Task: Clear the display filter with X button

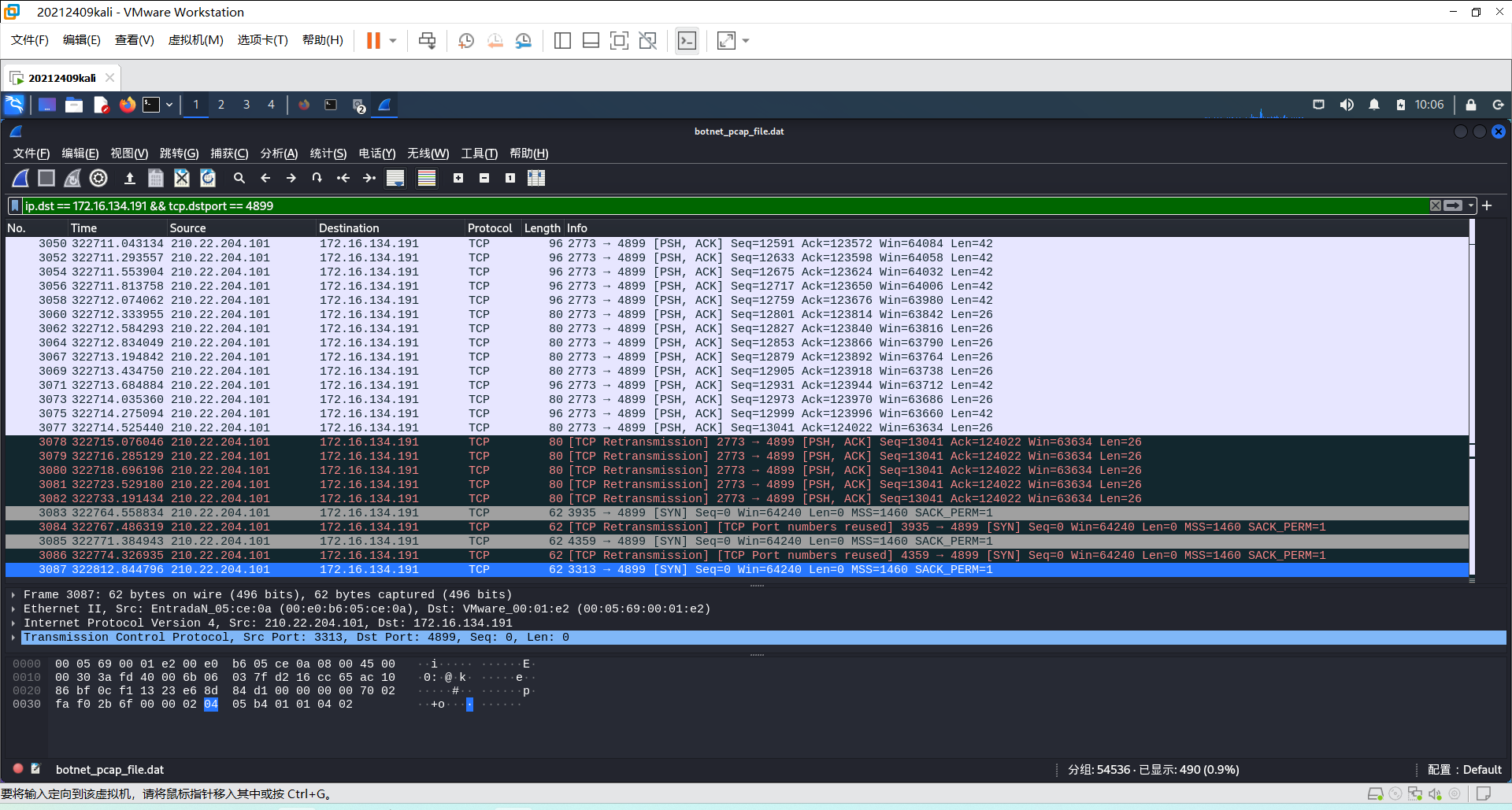Action: (x=1436, y=206)
